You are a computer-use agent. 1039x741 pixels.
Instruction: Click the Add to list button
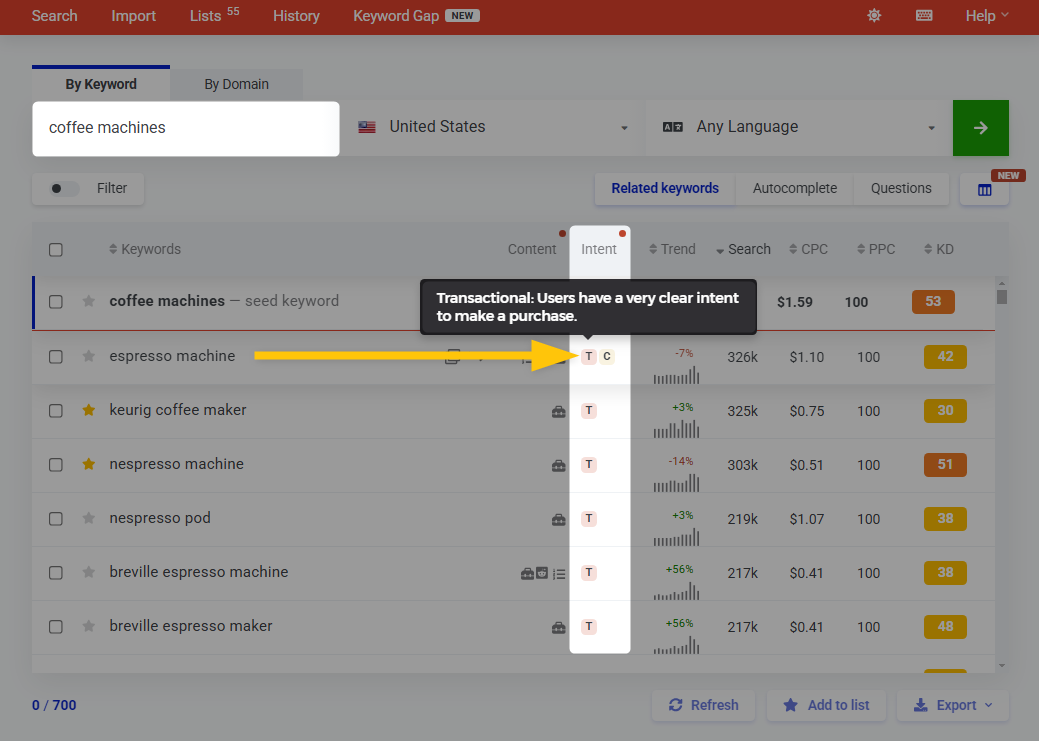click(826, 705)
